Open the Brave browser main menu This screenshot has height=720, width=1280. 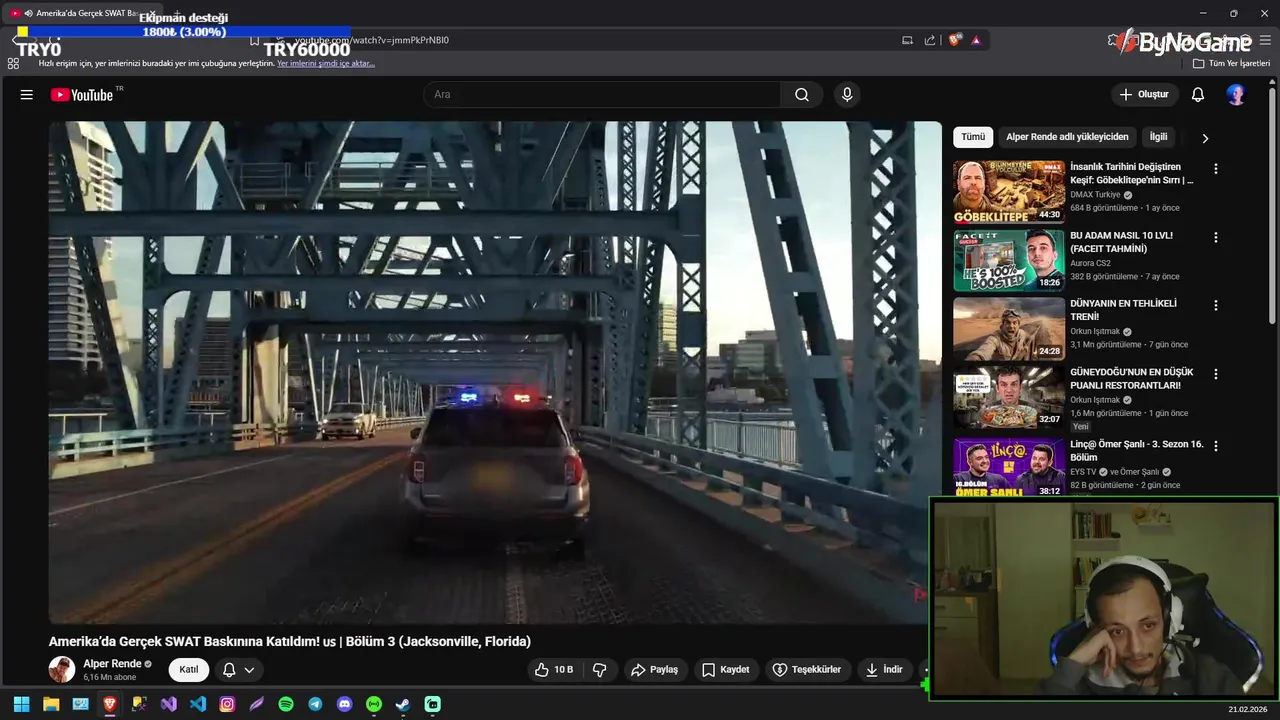[1265, 40]
